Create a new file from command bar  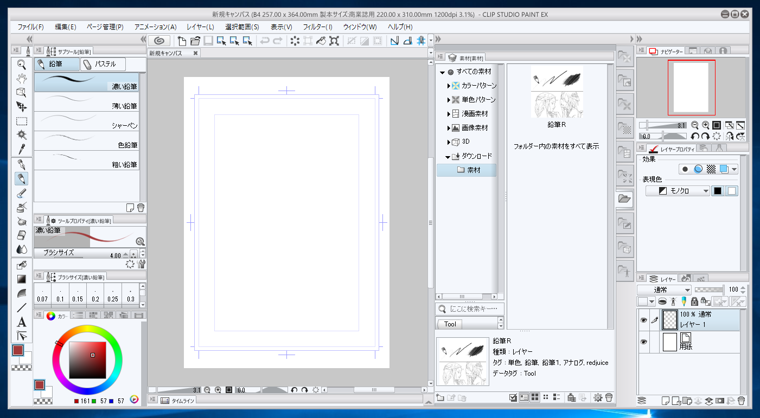pos(182,41)
